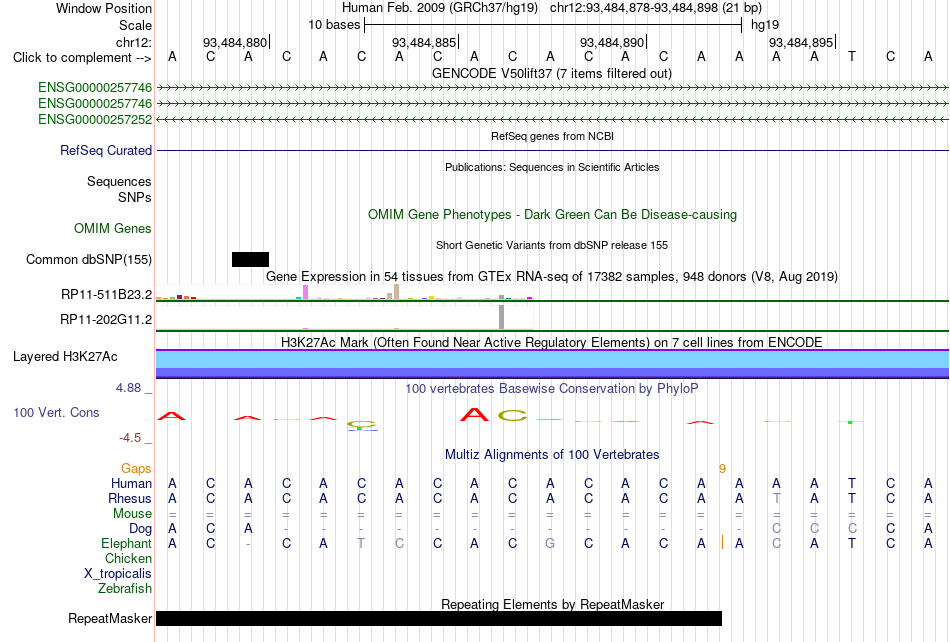Open 'Publications: Sequences in Scientific Articles' title
The image size is (950, 642).
pyautogui.click(x=552, y=167)
